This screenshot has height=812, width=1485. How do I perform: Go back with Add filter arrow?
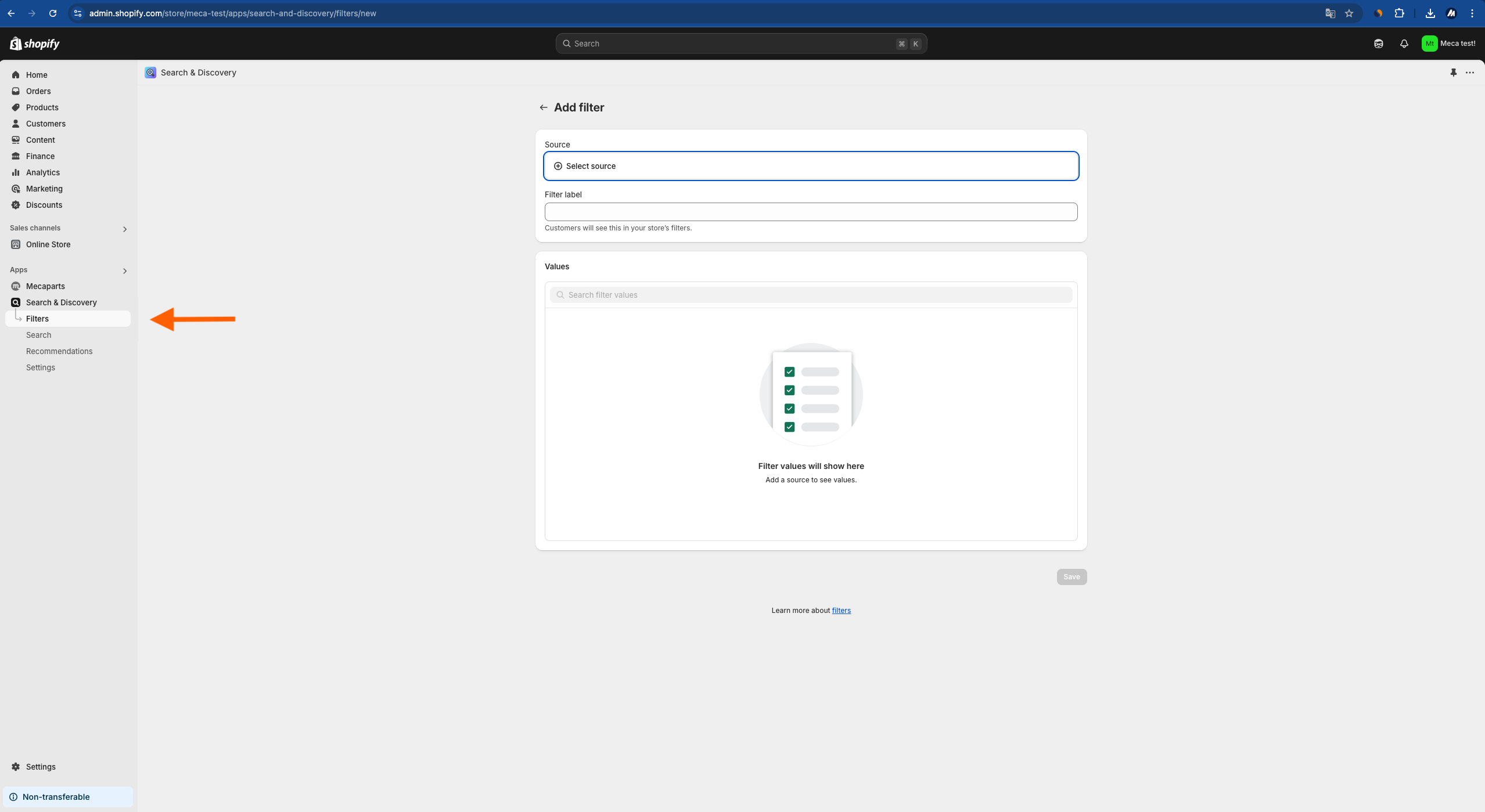pos(544,107)
